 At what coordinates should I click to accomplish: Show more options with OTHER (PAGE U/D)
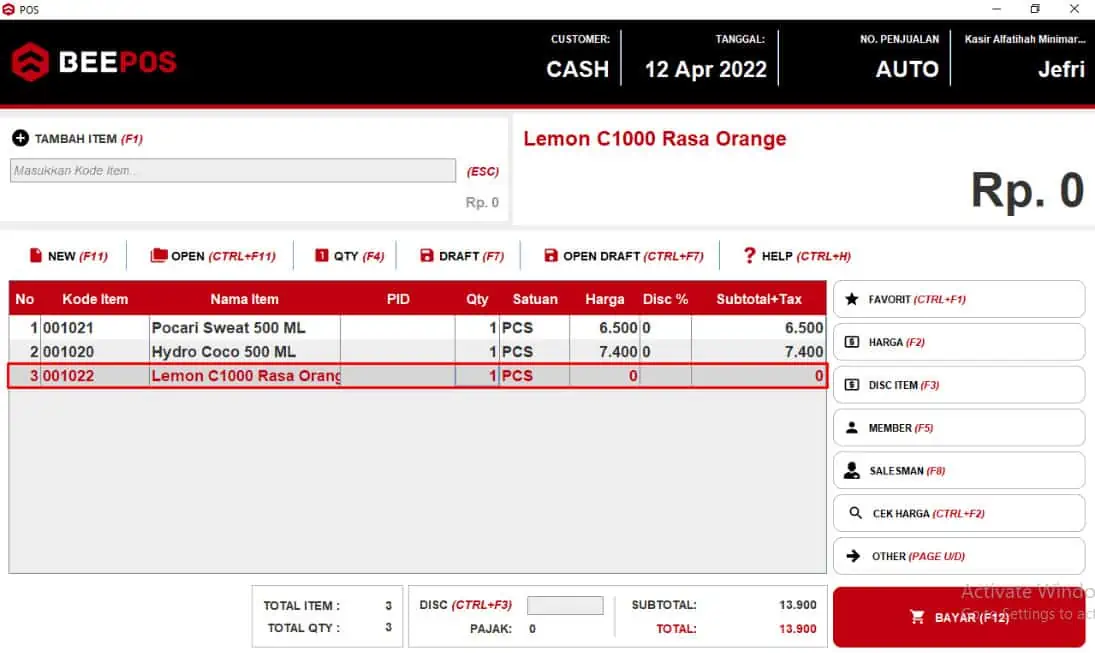[x=959, y=556]
